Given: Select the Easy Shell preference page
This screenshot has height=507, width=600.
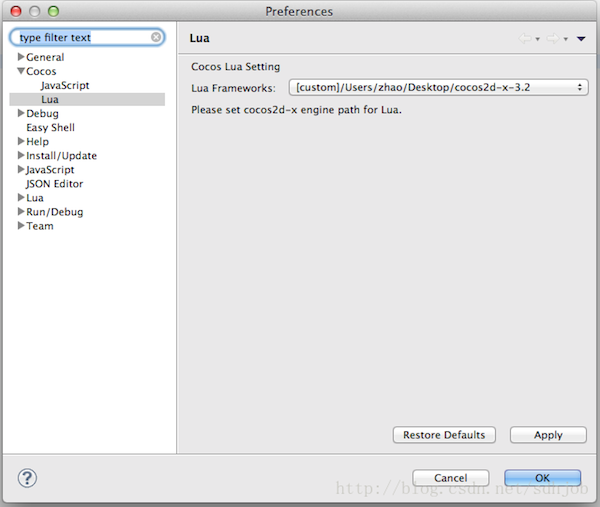Looking at the screenshot, I should click(51, 127).
